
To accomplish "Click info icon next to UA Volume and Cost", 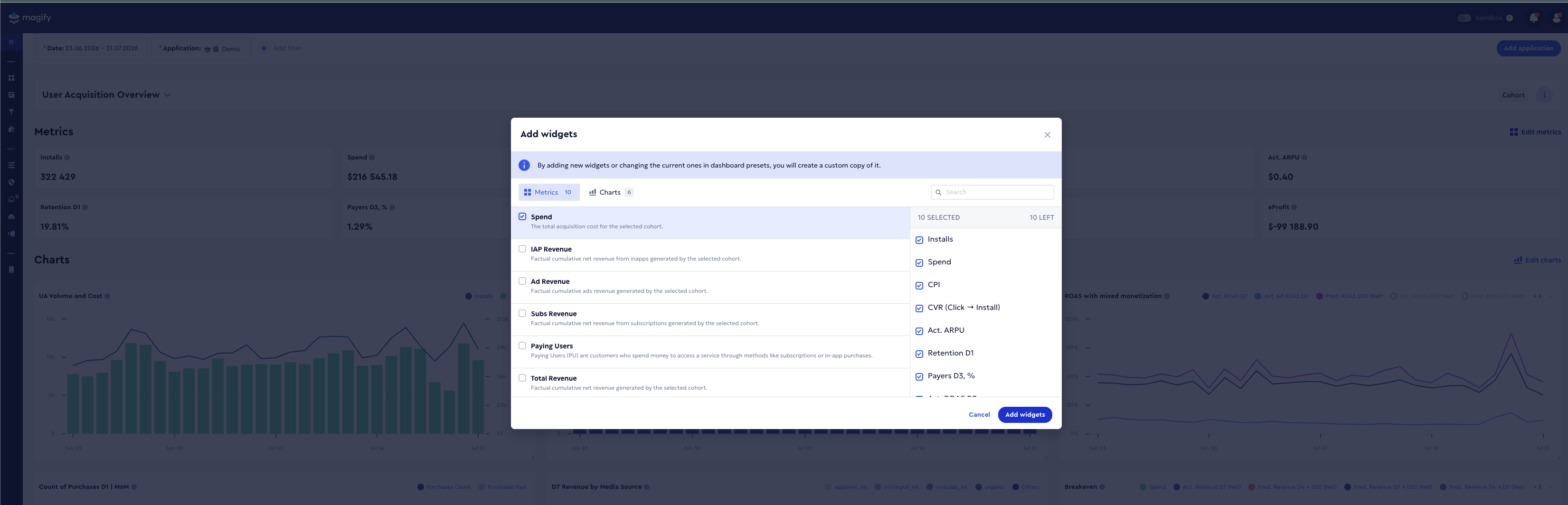I will point(107,296).
